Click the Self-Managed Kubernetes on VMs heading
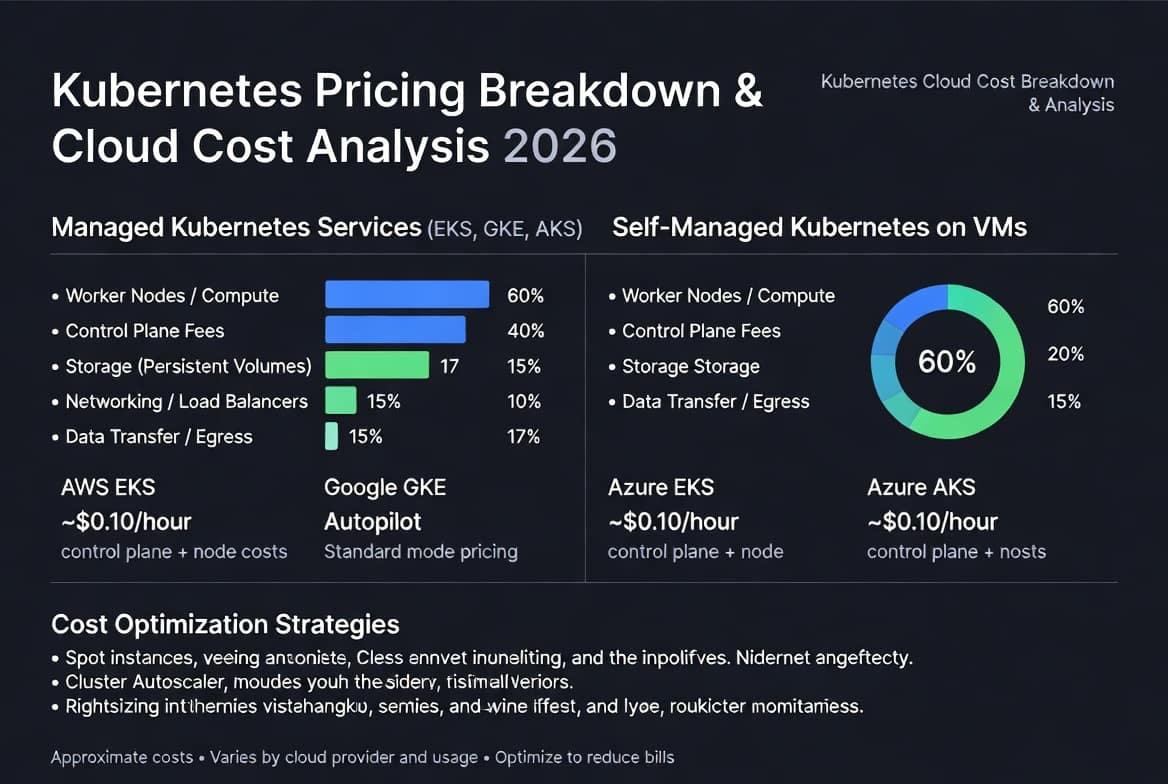The width and height of the screenshot is (1168, 784). click(819, 227)
